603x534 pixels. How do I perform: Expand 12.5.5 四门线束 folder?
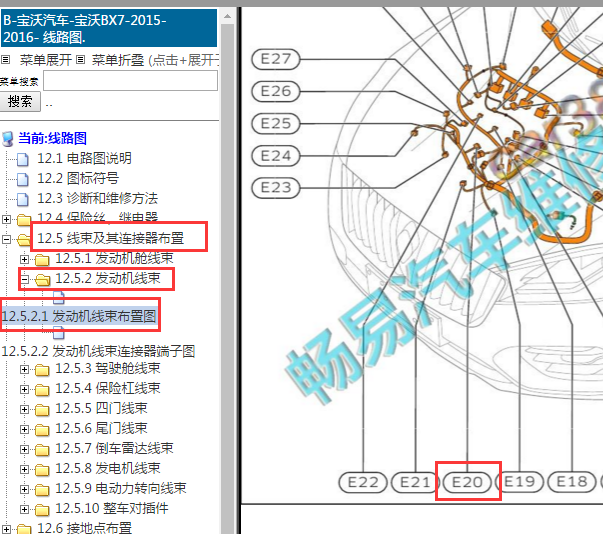(x=24, y=409)
